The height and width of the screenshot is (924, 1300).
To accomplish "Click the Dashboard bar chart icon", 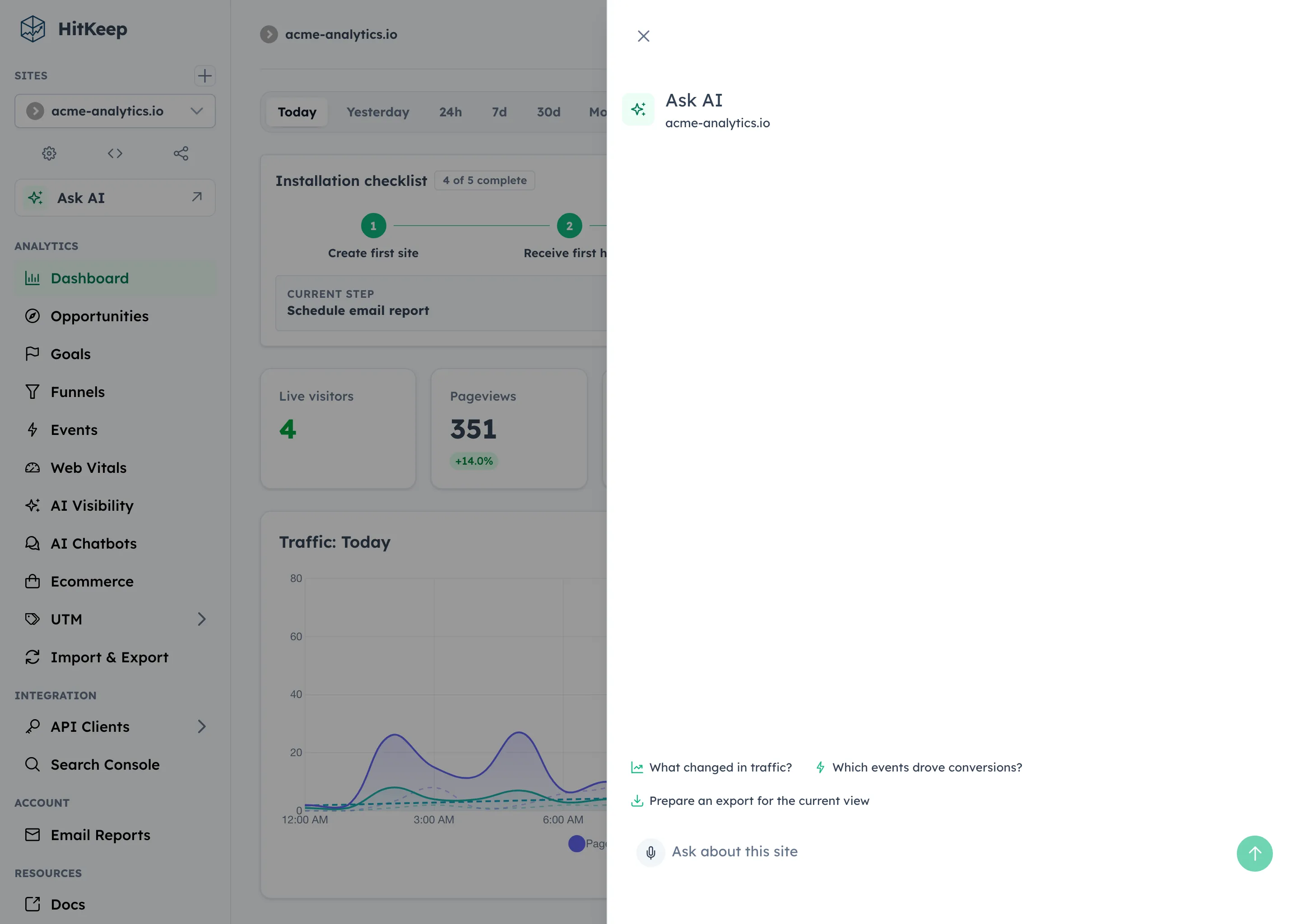I will click(x=32, y=278).
